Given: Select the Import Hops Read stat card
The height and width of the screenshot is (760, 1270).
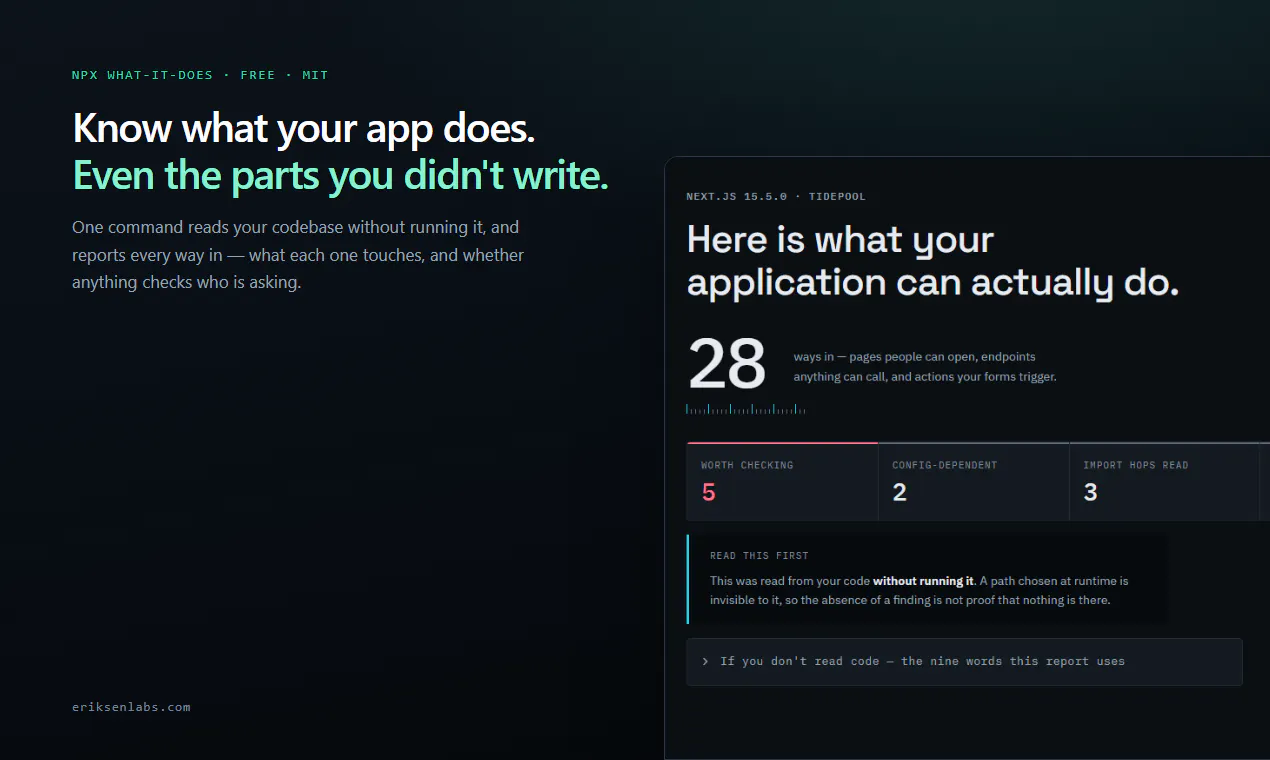Looking at the screenshot, I should (x=1164, y=482).
